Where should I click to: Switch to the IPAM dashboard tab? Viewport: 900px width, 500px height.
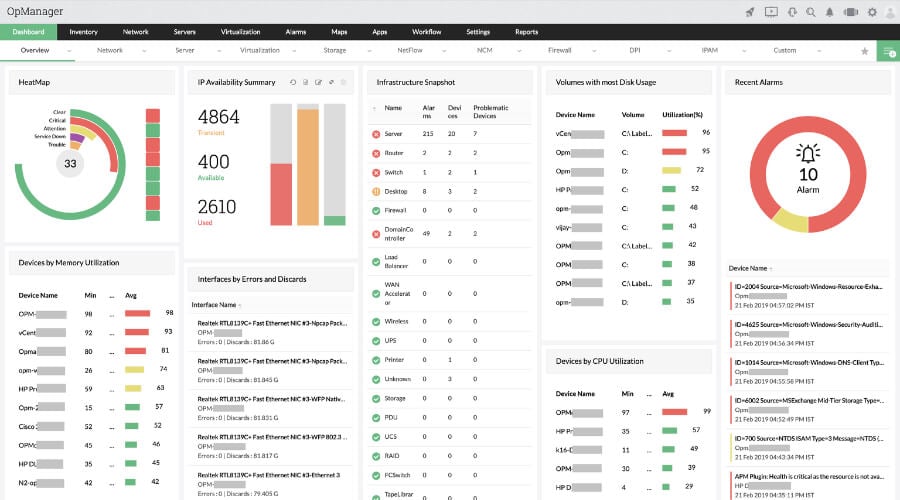point(709,51)
